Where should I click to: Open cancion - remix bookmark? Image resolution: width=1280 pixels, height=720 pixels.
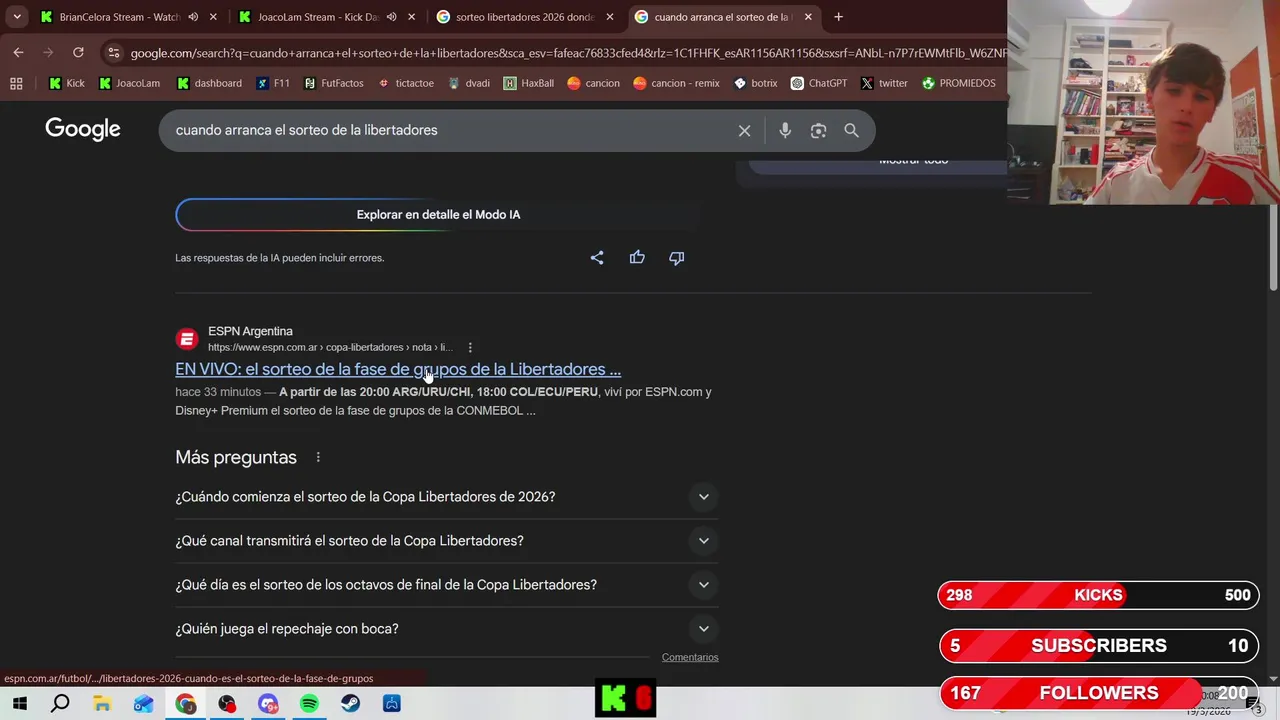(x=676, y=83)
